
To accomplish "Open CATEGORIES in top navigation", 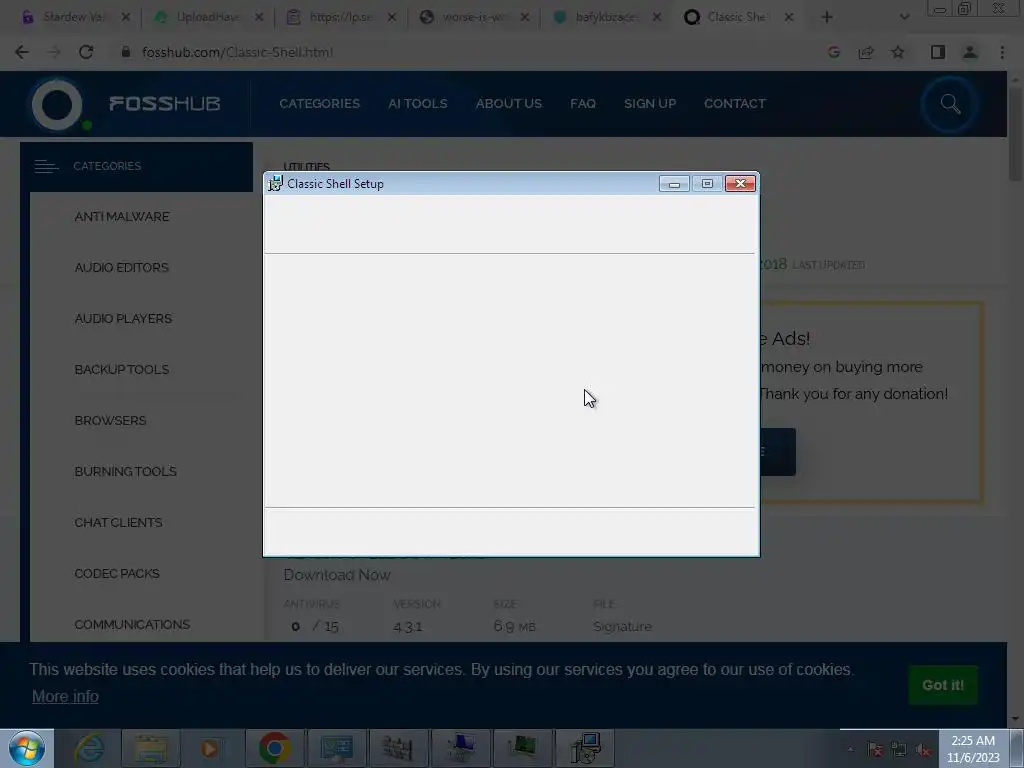I will [x=319, y=103].
